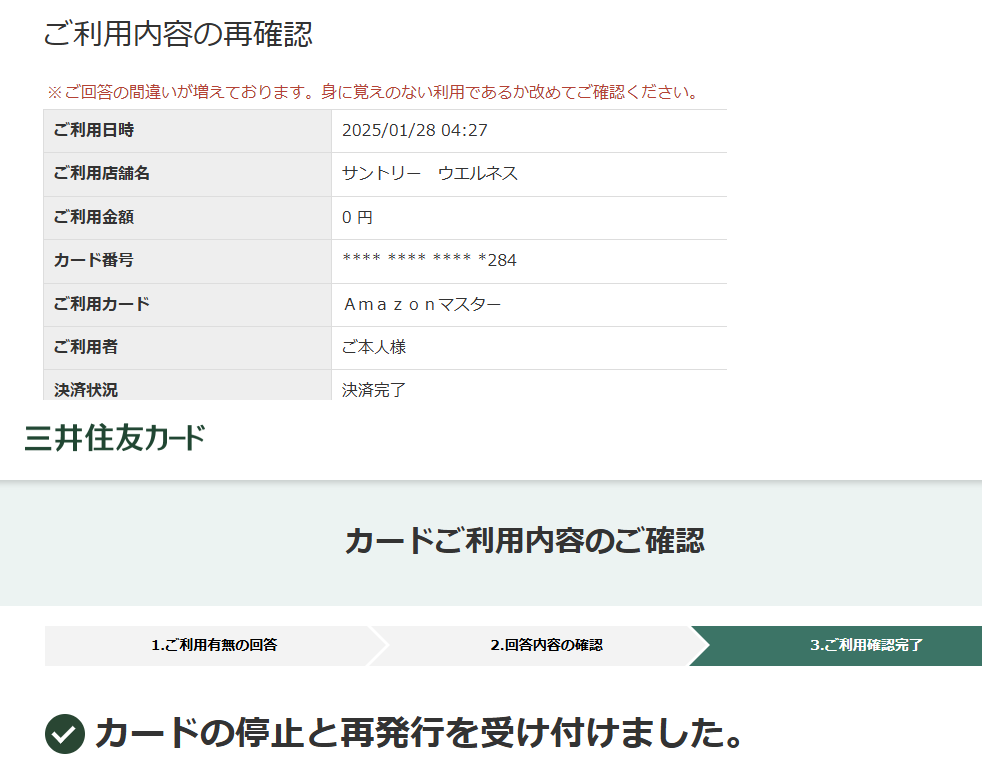Click the 三井住友カード logo

[115, 438]
